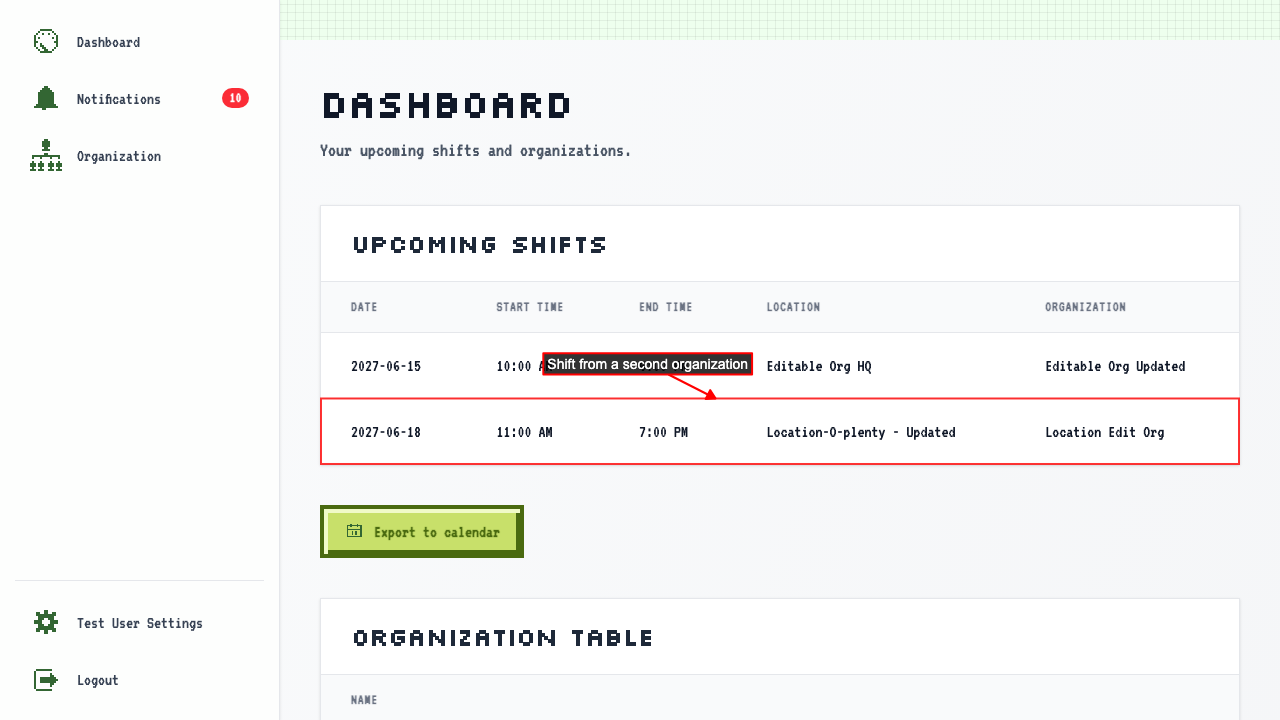1280x720 pixels.
Task: Click the Organization hierarchy icon
Action: tap(46, 156)
